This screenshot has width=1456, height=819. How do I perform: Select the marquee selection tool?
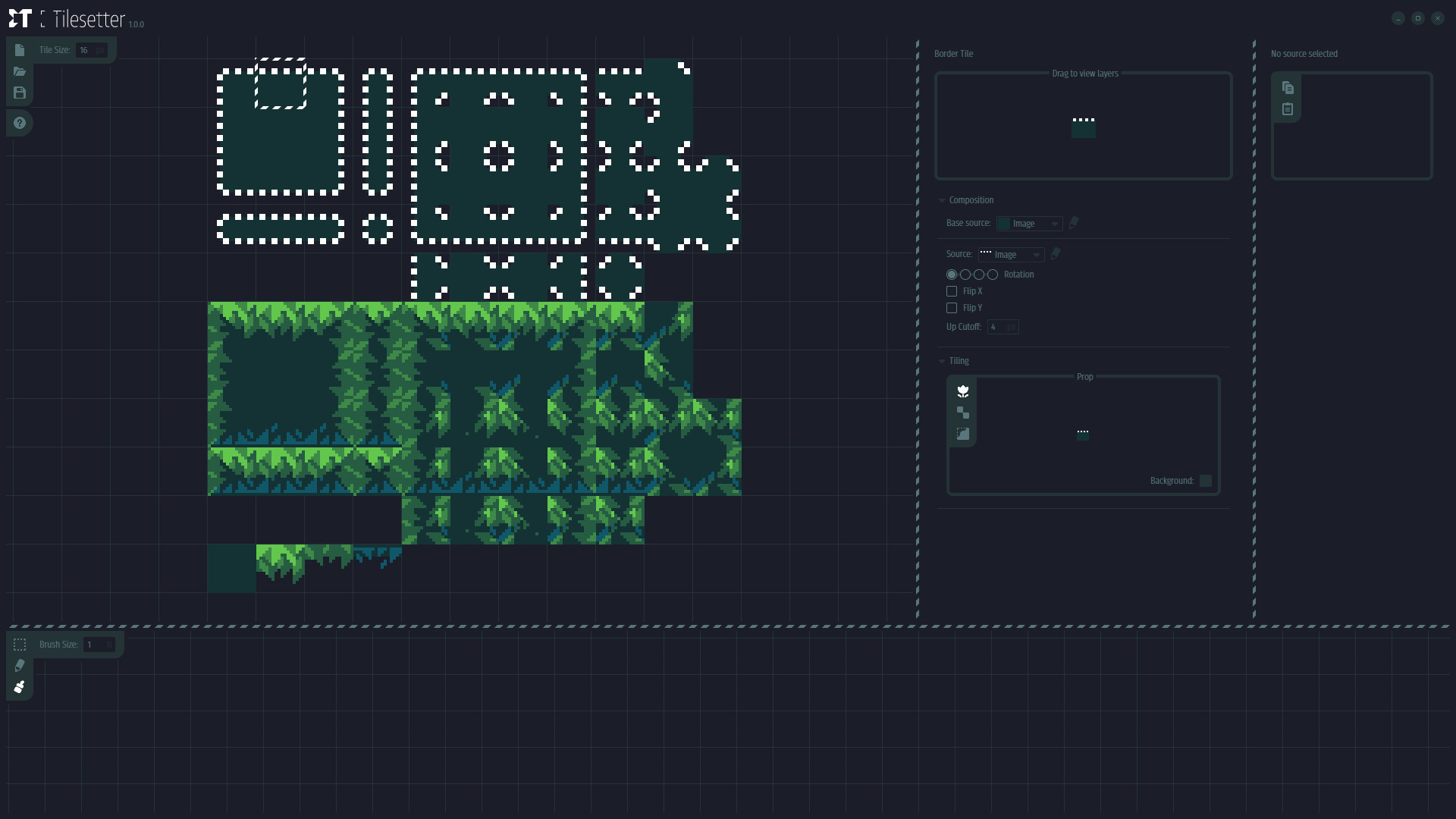coord(20,644)
